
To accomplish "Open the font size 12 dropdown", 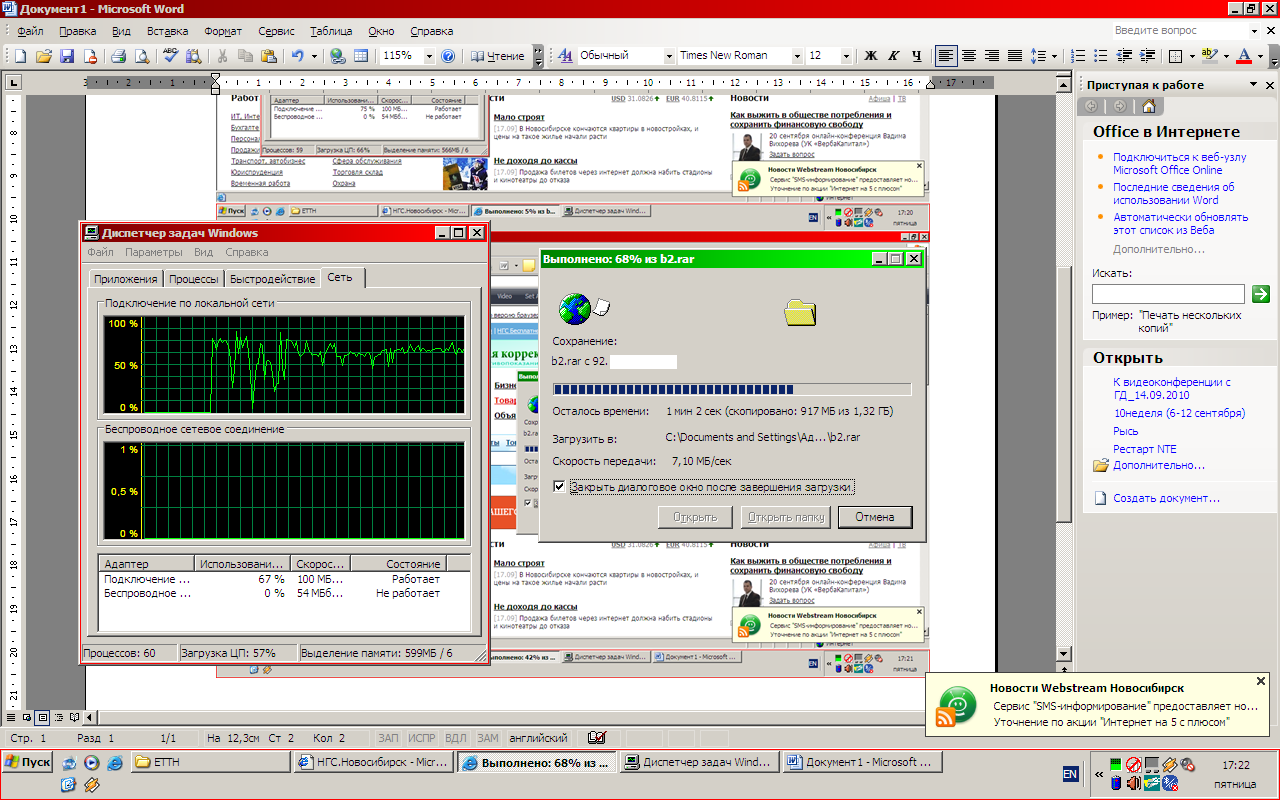I will pyautogui.click(x=848, y=56).
